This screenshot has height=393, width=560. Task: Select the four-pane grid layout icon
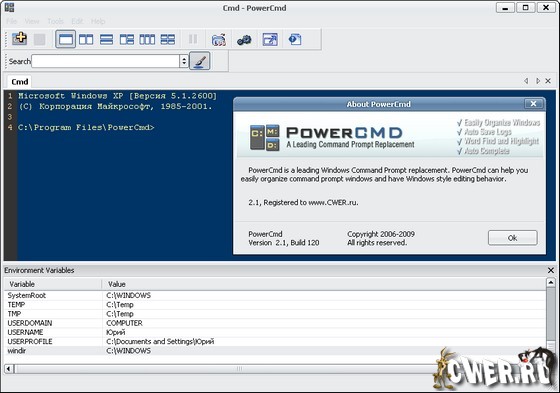click(x=168, y=39)
